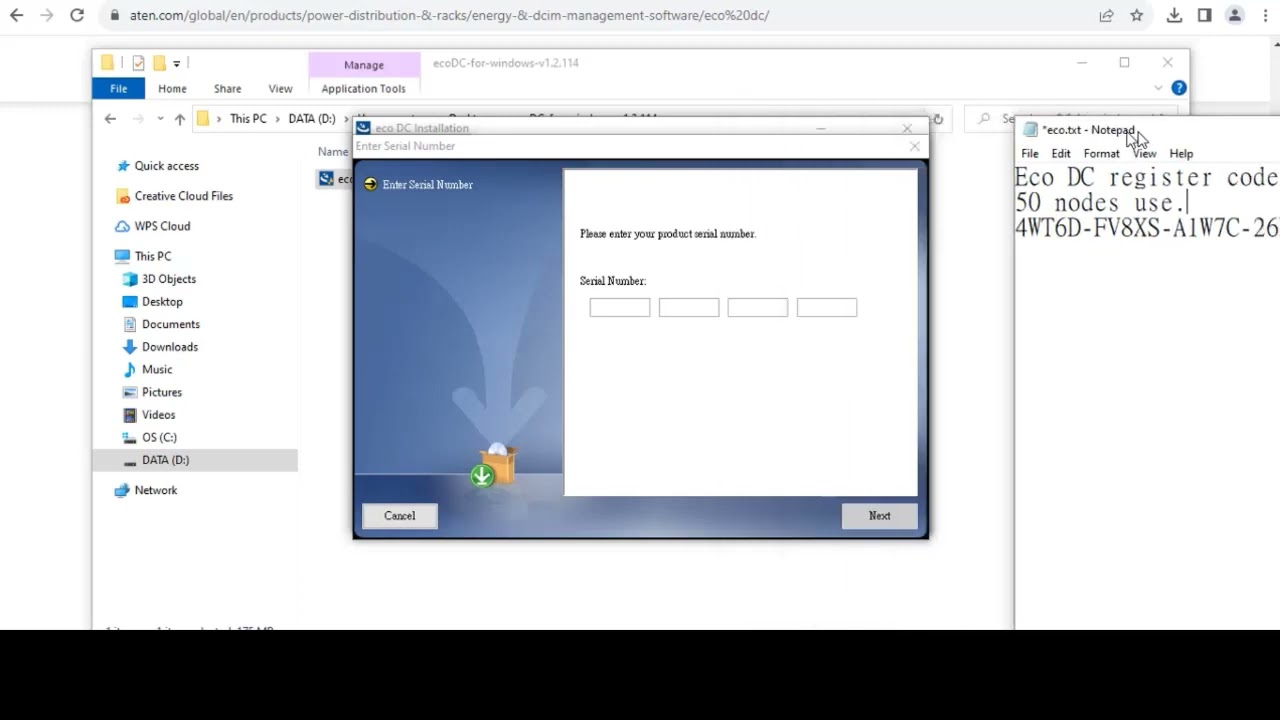This screenshot has width=1280, height=720.
Task: Click the first serial number field
Action: [x=620, y=307]
